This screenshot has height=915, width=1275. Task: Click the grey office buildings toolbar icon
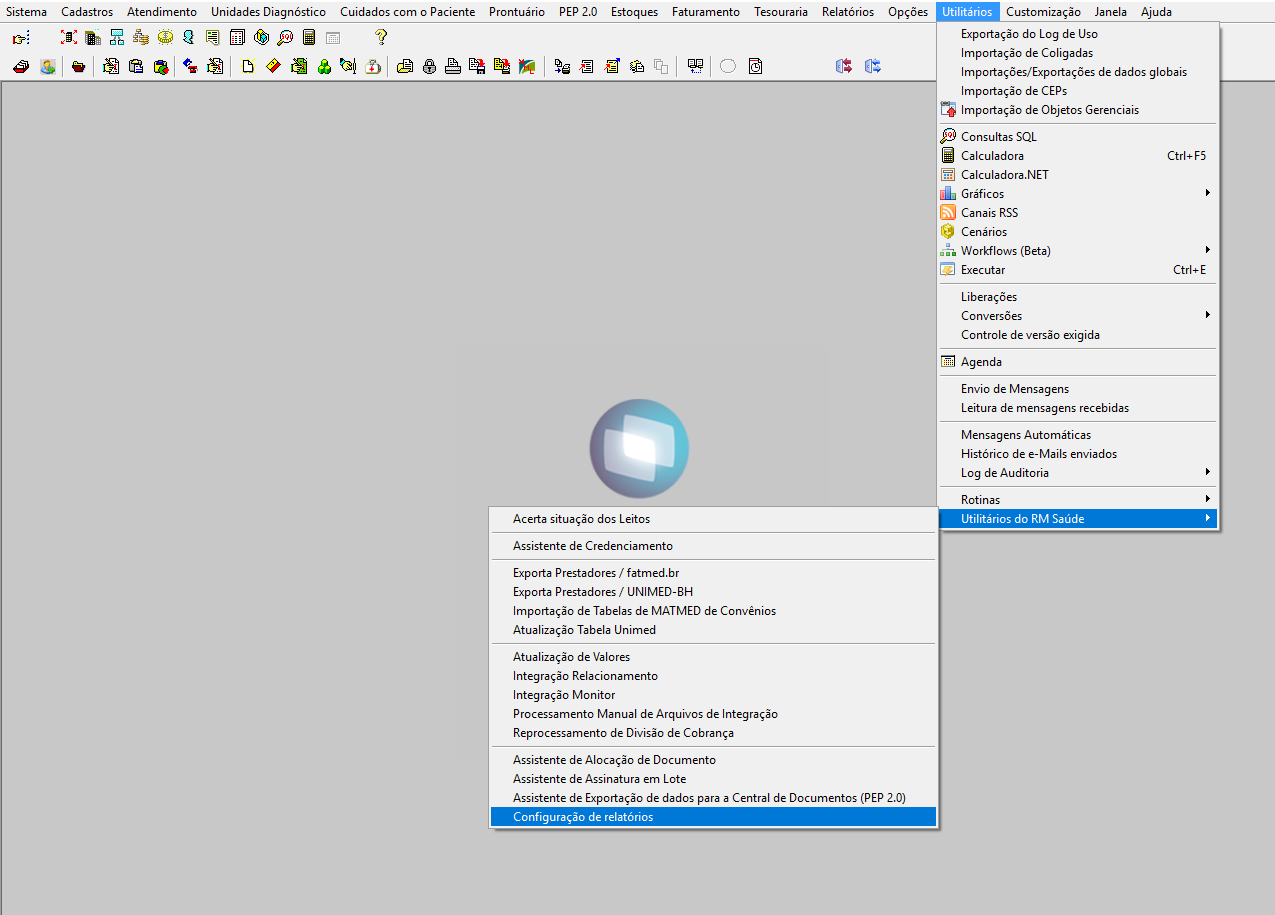(93, 38)
